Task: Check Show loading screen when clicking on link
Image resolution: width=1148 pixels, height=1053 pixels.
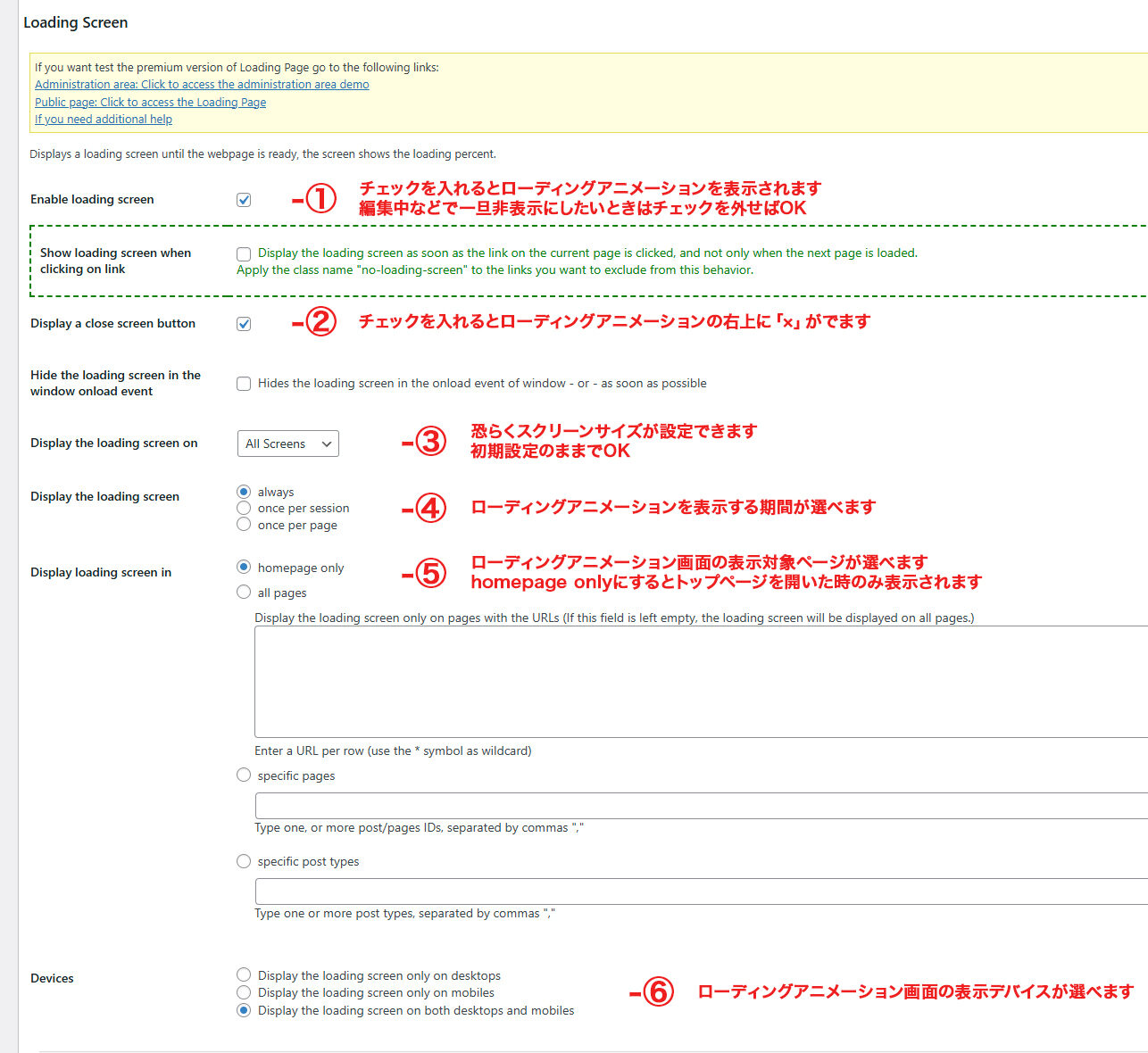Action: (244, 254)
